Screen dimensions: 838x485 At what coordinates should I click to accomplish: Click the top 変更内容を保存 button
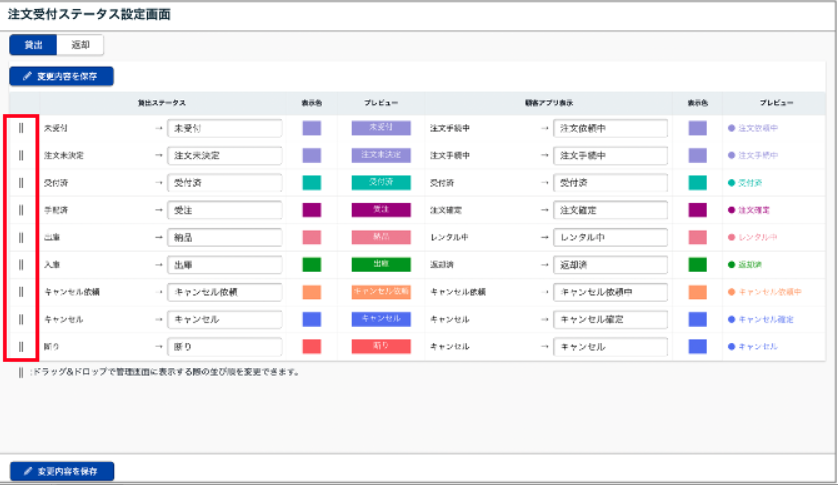tap(61, 76)
